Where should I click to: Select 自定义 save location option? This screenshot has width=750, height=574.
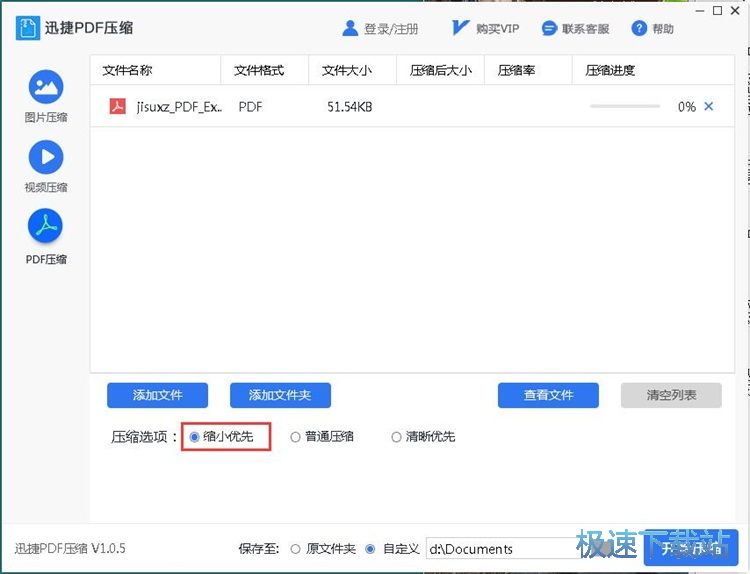(x=392, y=549)
